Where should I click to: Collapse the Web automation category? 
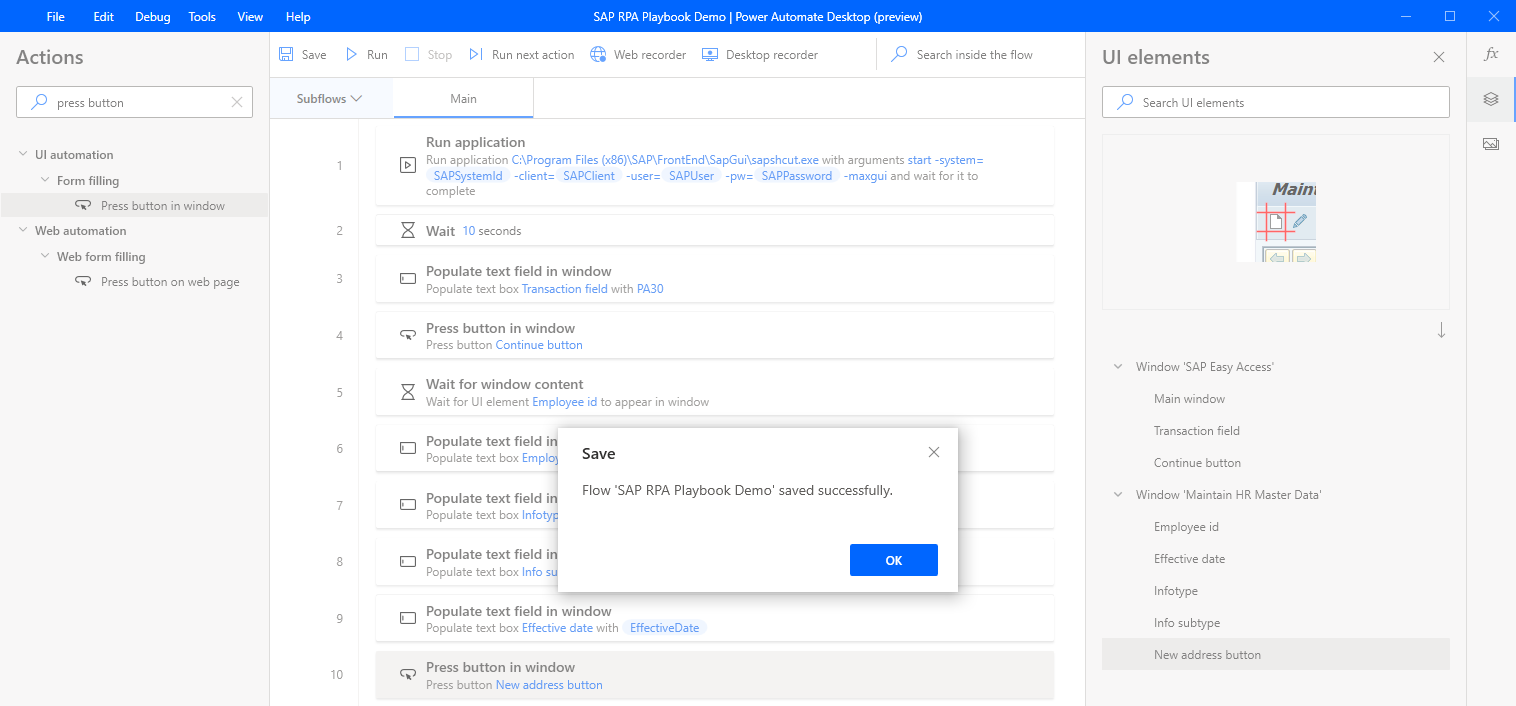click(23, 230)
